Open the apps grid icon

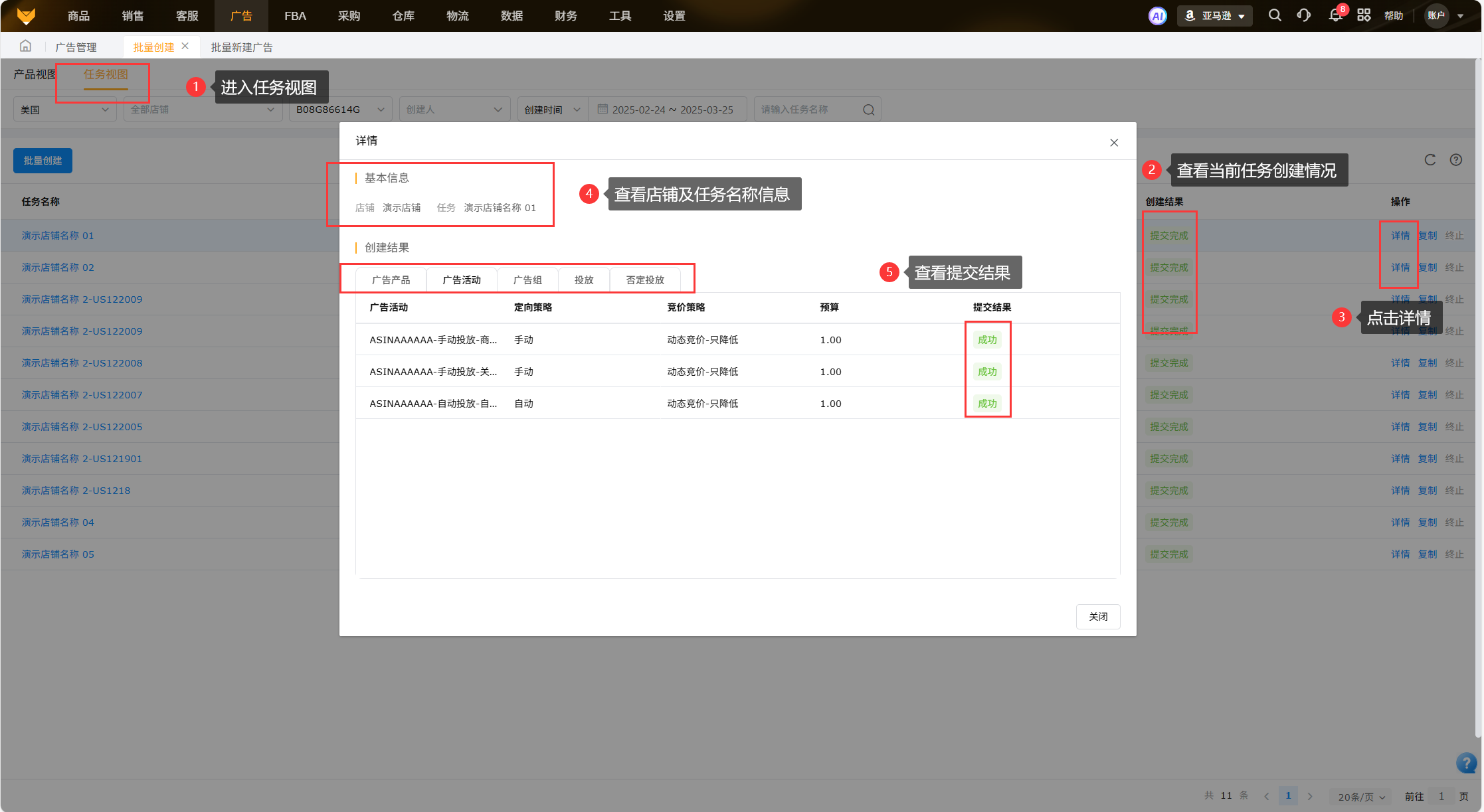click(1364, 15)
